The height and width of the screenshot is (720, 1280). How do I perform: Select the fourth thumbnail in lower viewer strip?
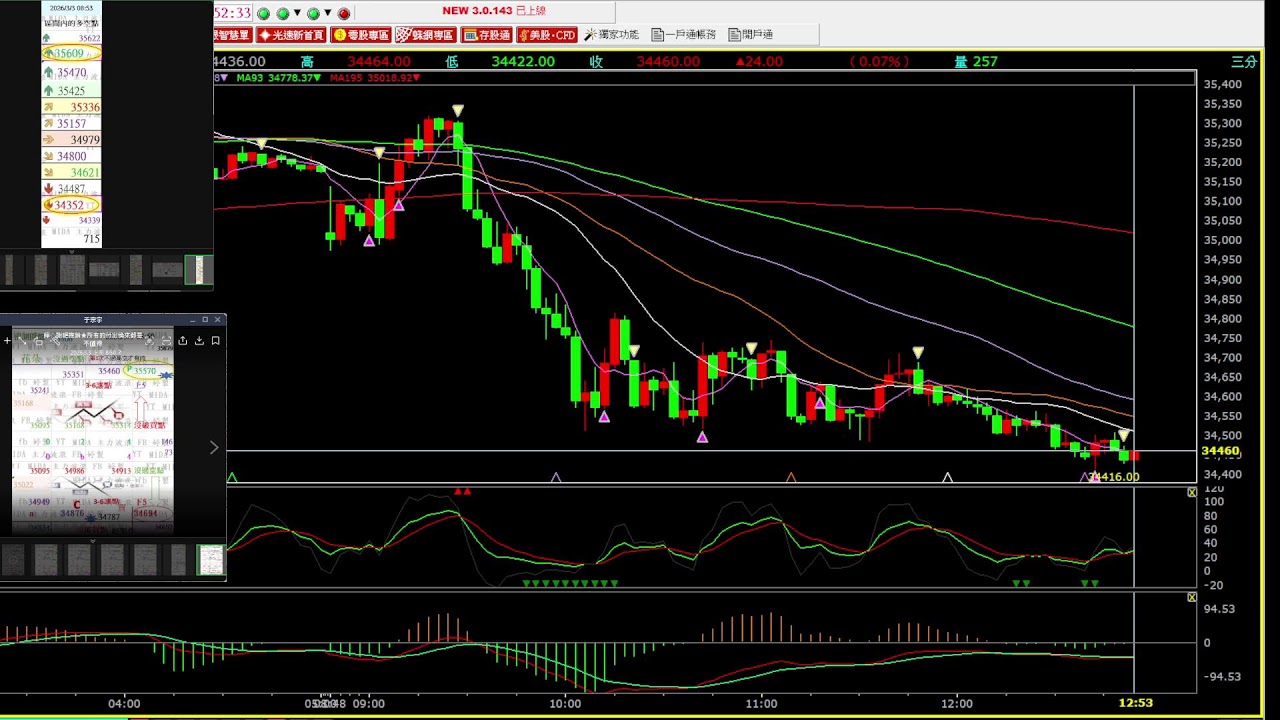tap(112, 560)
